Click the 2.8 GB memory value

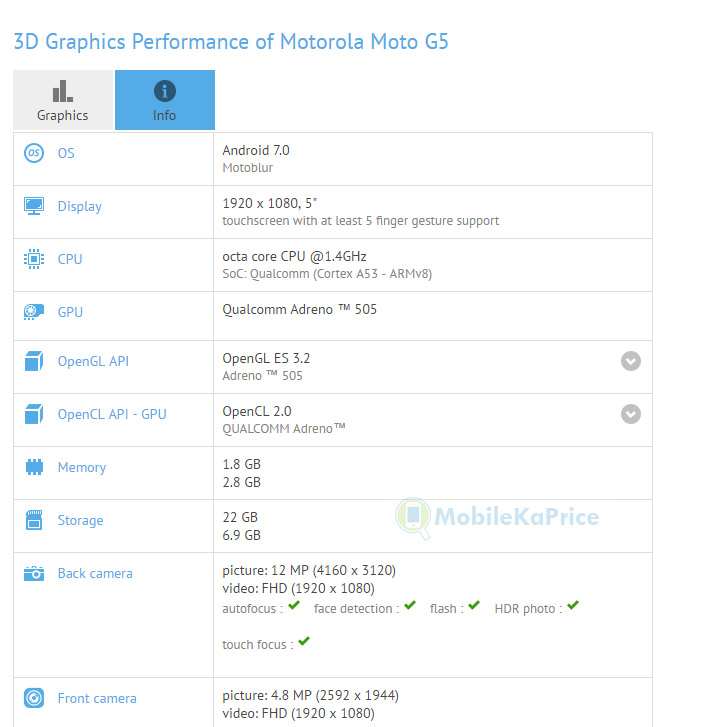coord(242,482)
